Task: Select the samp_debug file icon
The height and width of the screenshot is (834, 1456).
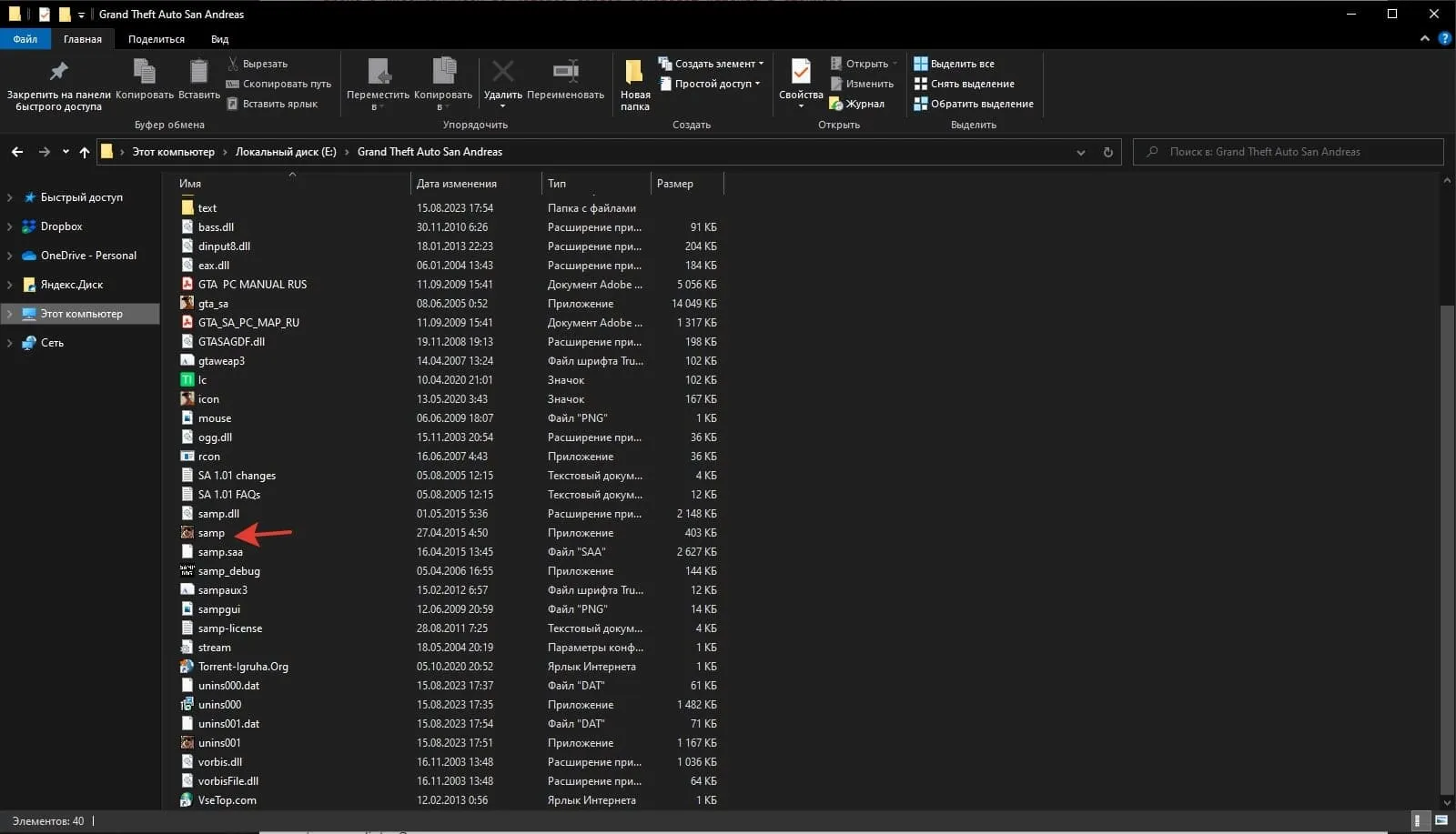Action: 187,571
